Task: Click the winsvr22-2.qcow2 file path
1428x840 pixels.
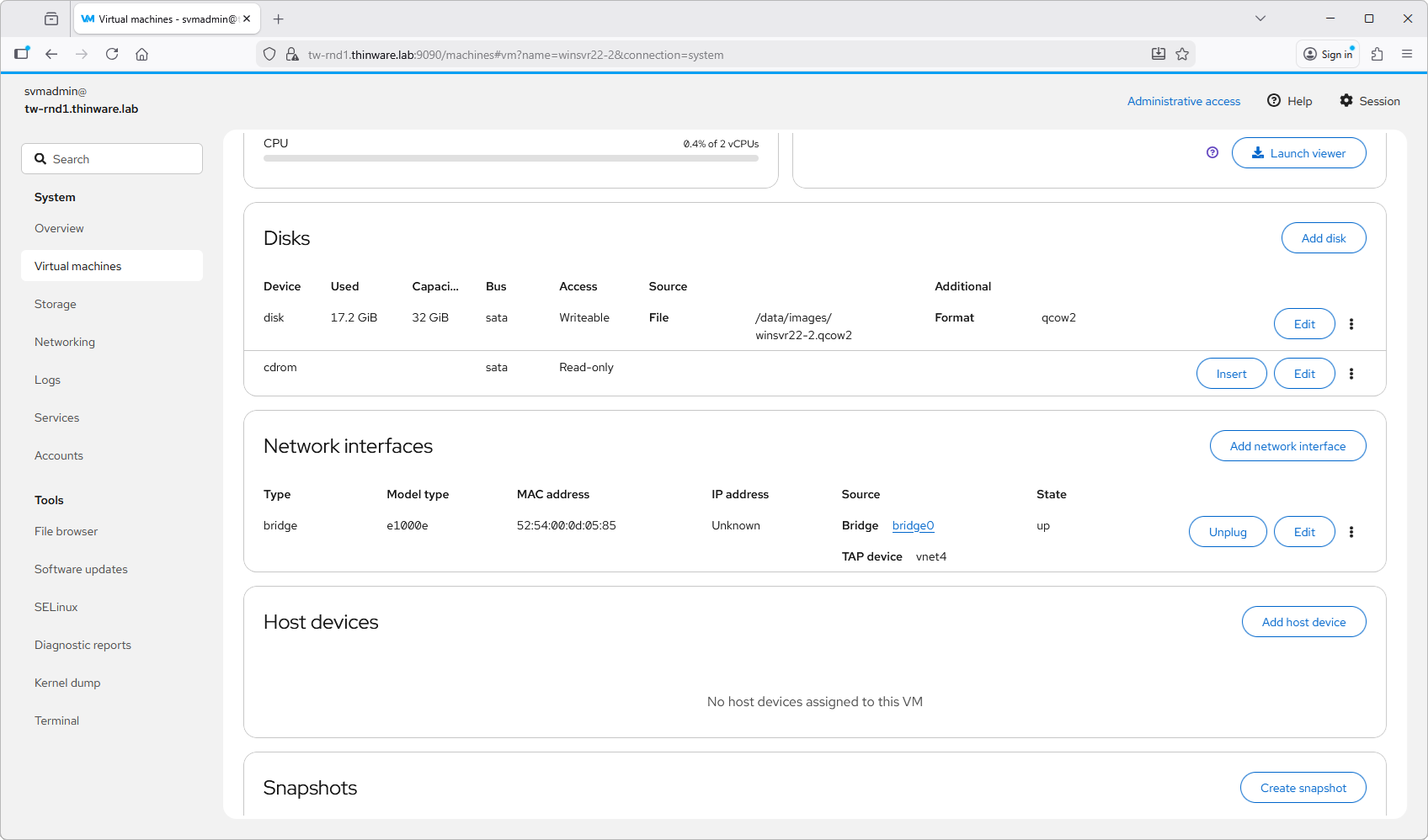Action: (803, 327)
